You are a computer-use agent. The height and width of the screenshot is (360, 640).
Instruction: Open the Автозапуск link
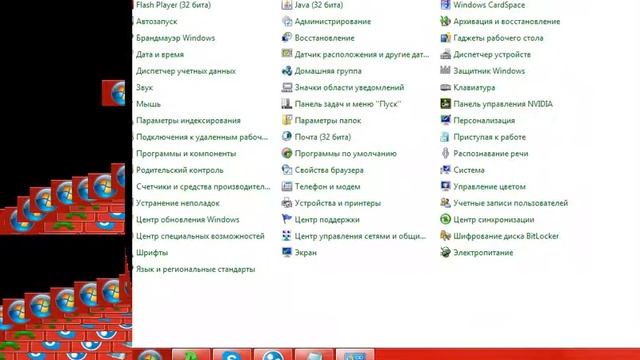pyautogui.click(x=157, y=21)
